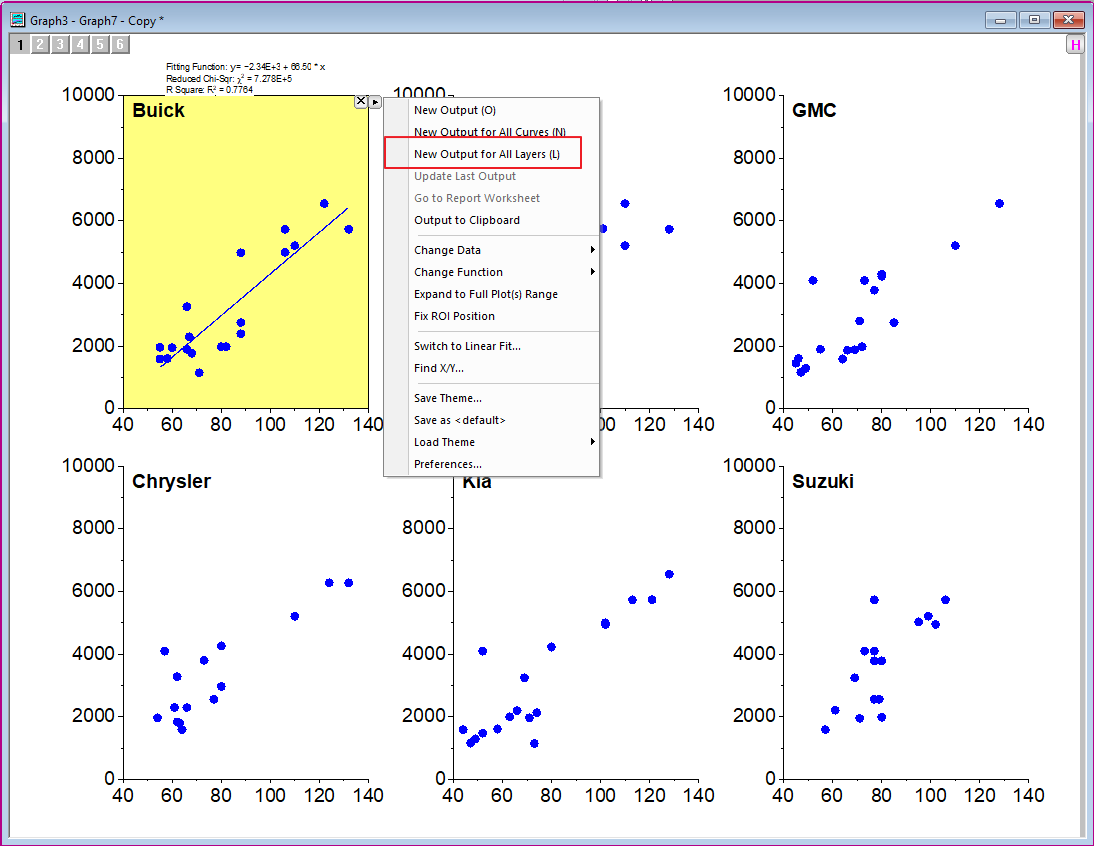Select Output to Clipboard
This screenshot has width=1094, height=846.
click(492, 220)
